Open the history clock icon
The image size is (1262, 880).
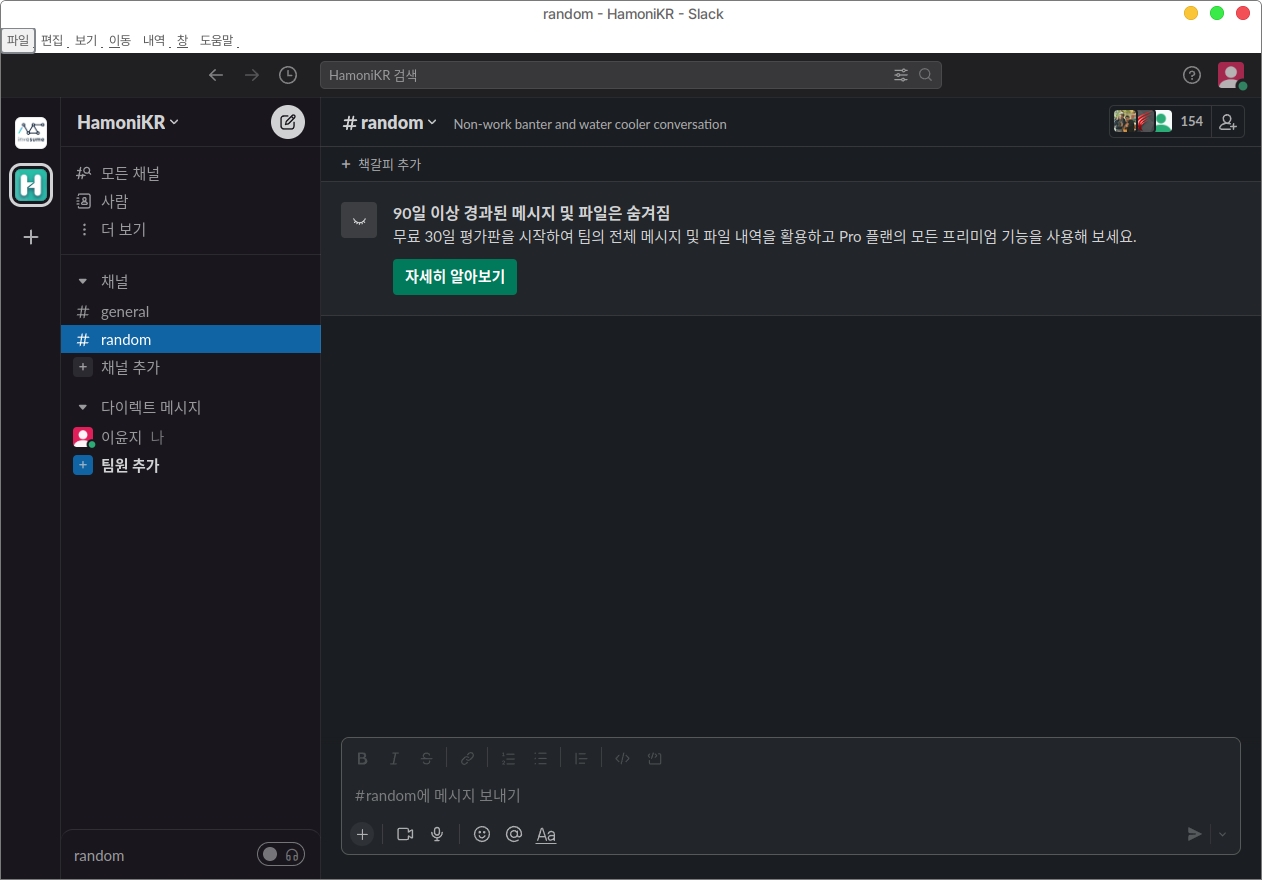pos(288,75)
